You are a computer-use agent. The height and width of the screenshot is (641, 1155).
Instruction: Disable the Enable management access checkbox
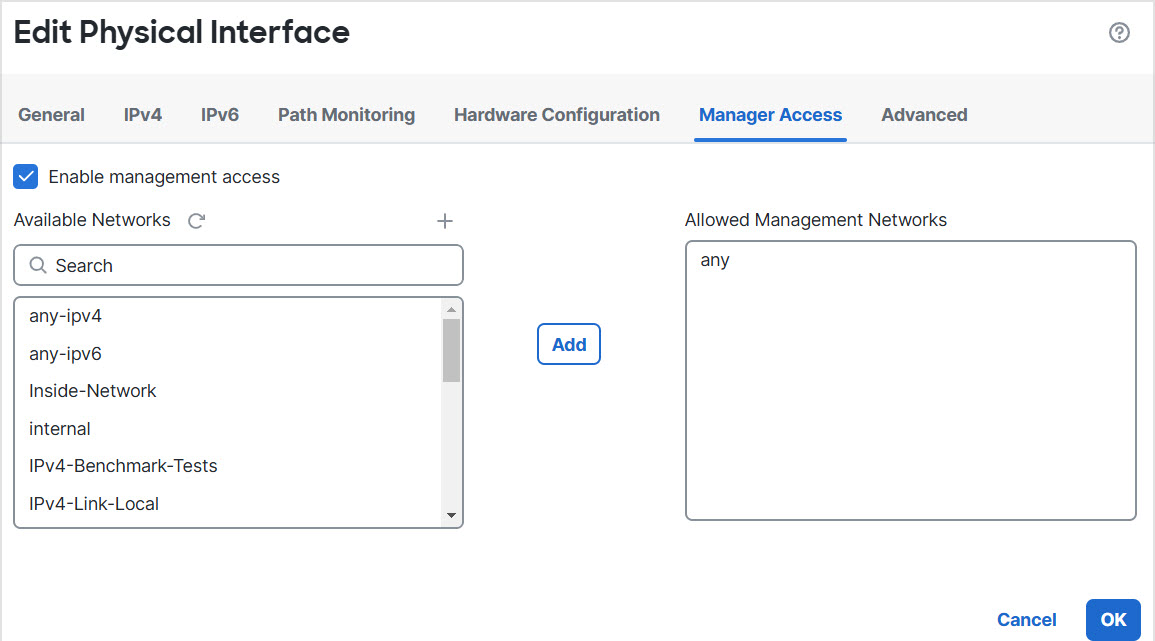coord(25,176)
